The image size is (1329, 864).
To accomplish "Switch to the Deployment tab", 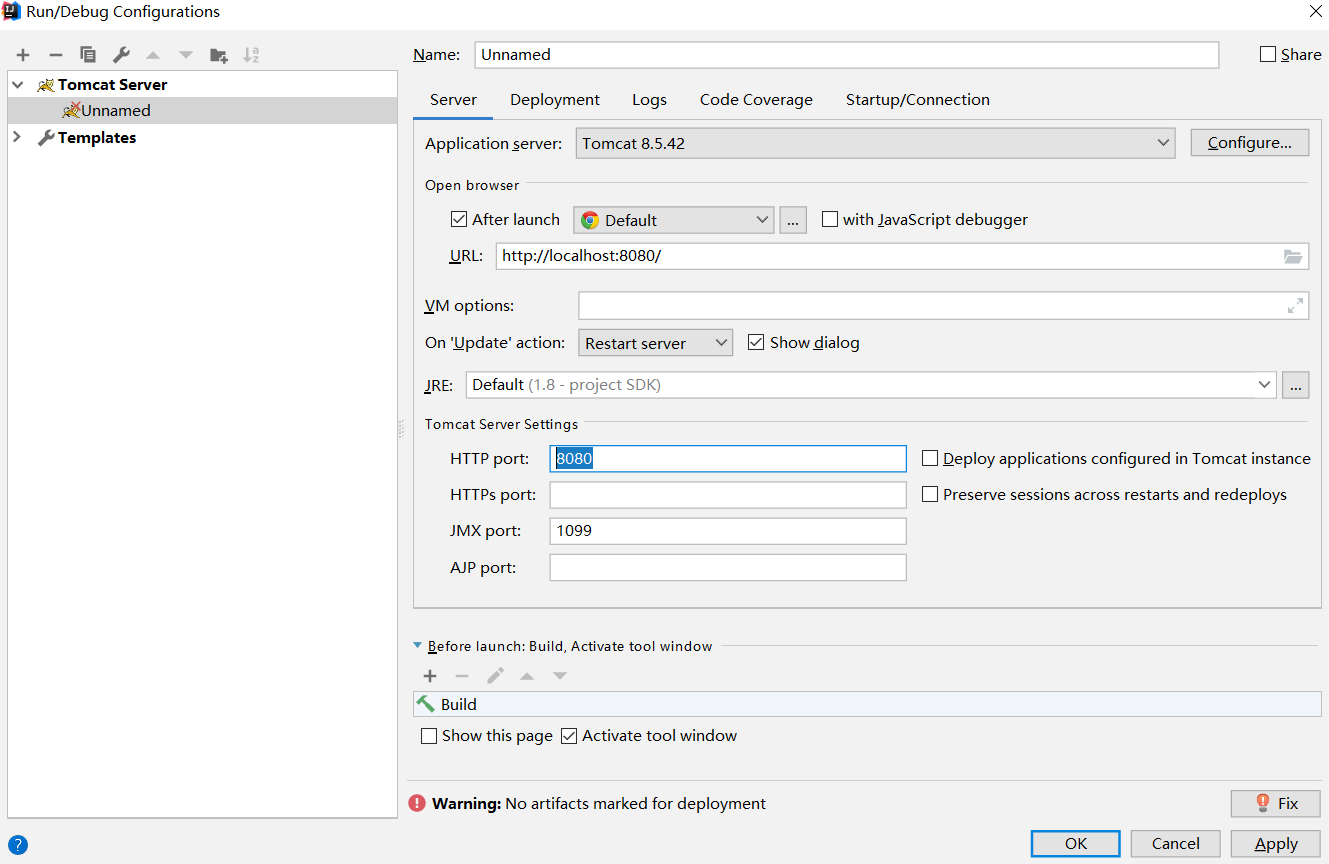I will click(x=555, y=100).
